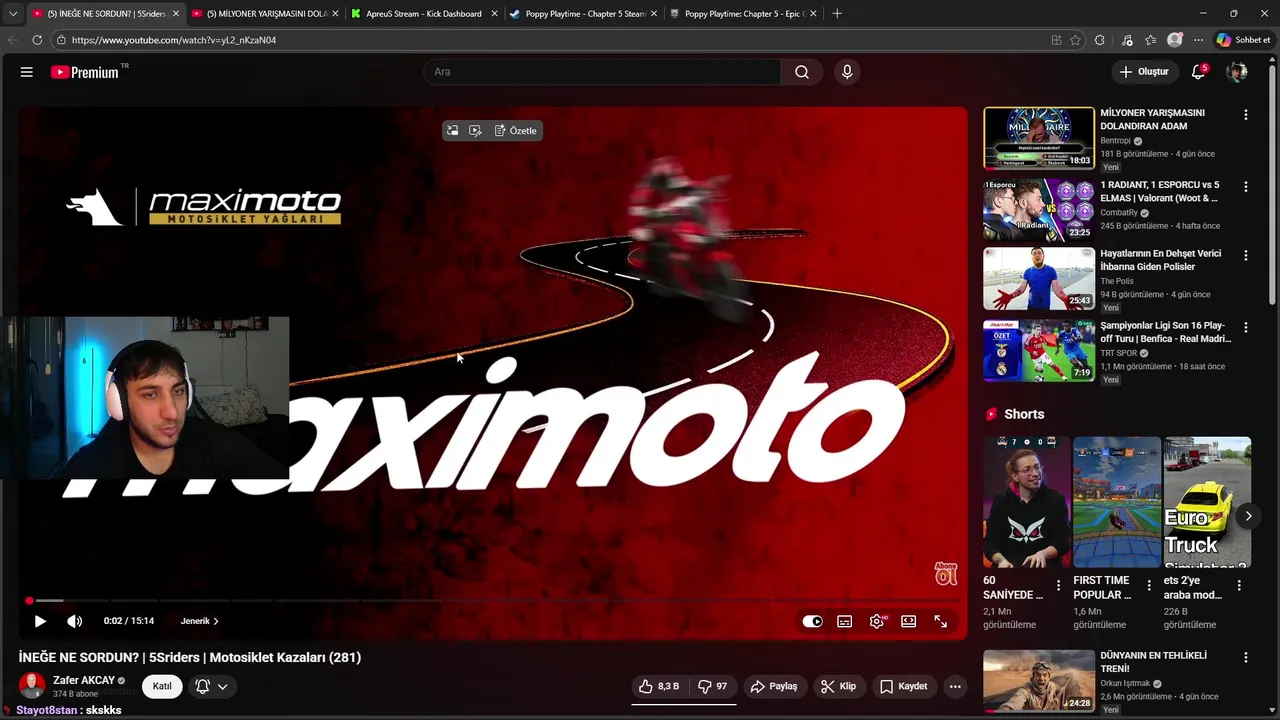The image size is (1280, 720).
Task: Open the favorites list star-lines icon
Action: [x=1151, y=40]
